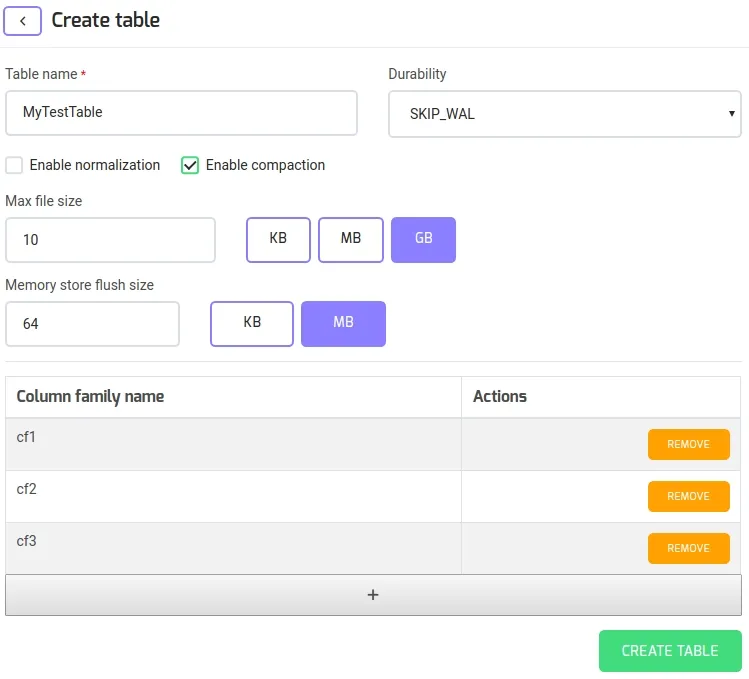Add a new column family row
Image resolution: width=749 pixels, height=679 pixels.
373,595
